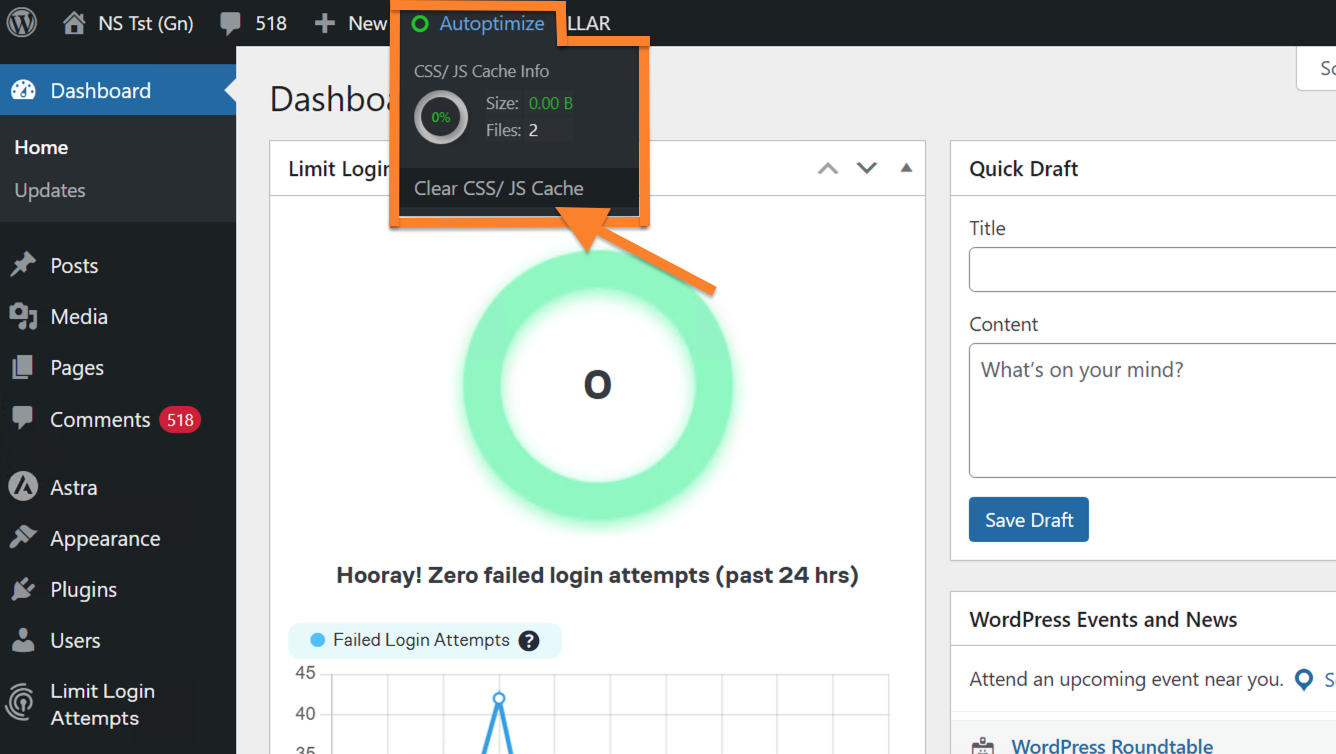Click New in admin bar

tap(367, 23)
